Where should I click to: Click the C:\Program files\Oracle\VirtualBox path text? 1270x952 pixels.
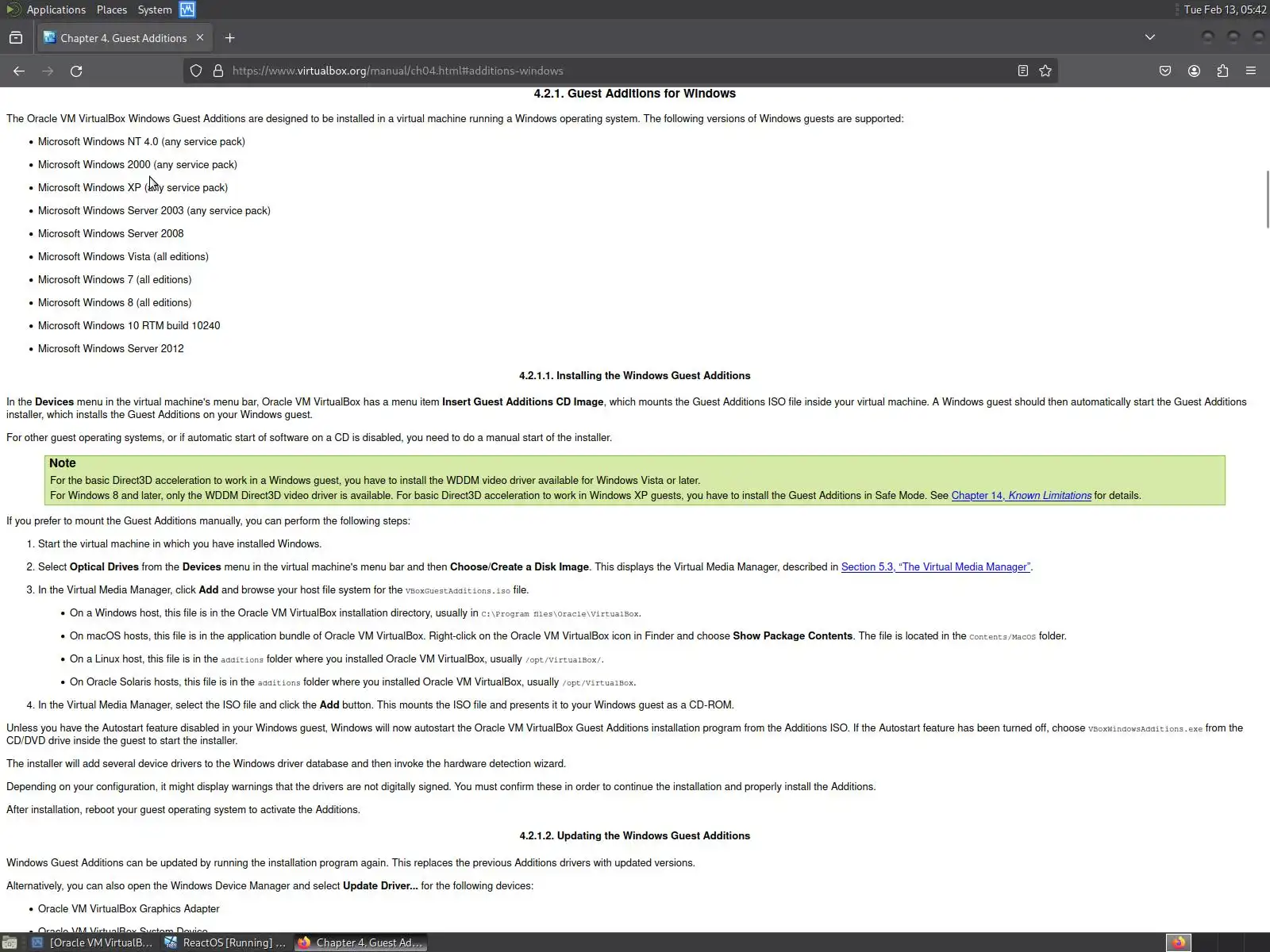[560, 614]
